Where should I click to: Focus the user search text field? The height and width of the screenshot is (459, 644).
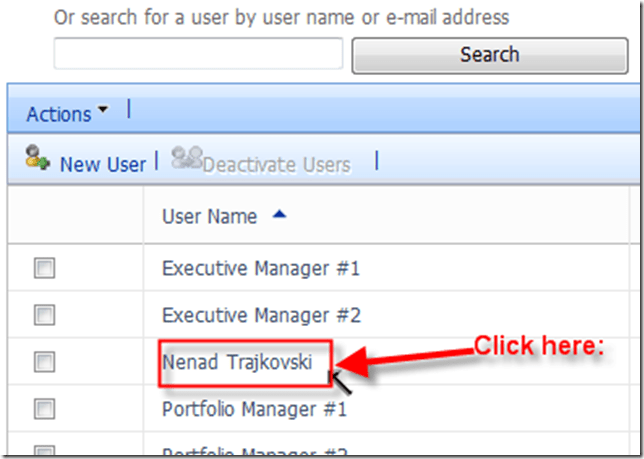pyautogui.click(x=198, y=54)
